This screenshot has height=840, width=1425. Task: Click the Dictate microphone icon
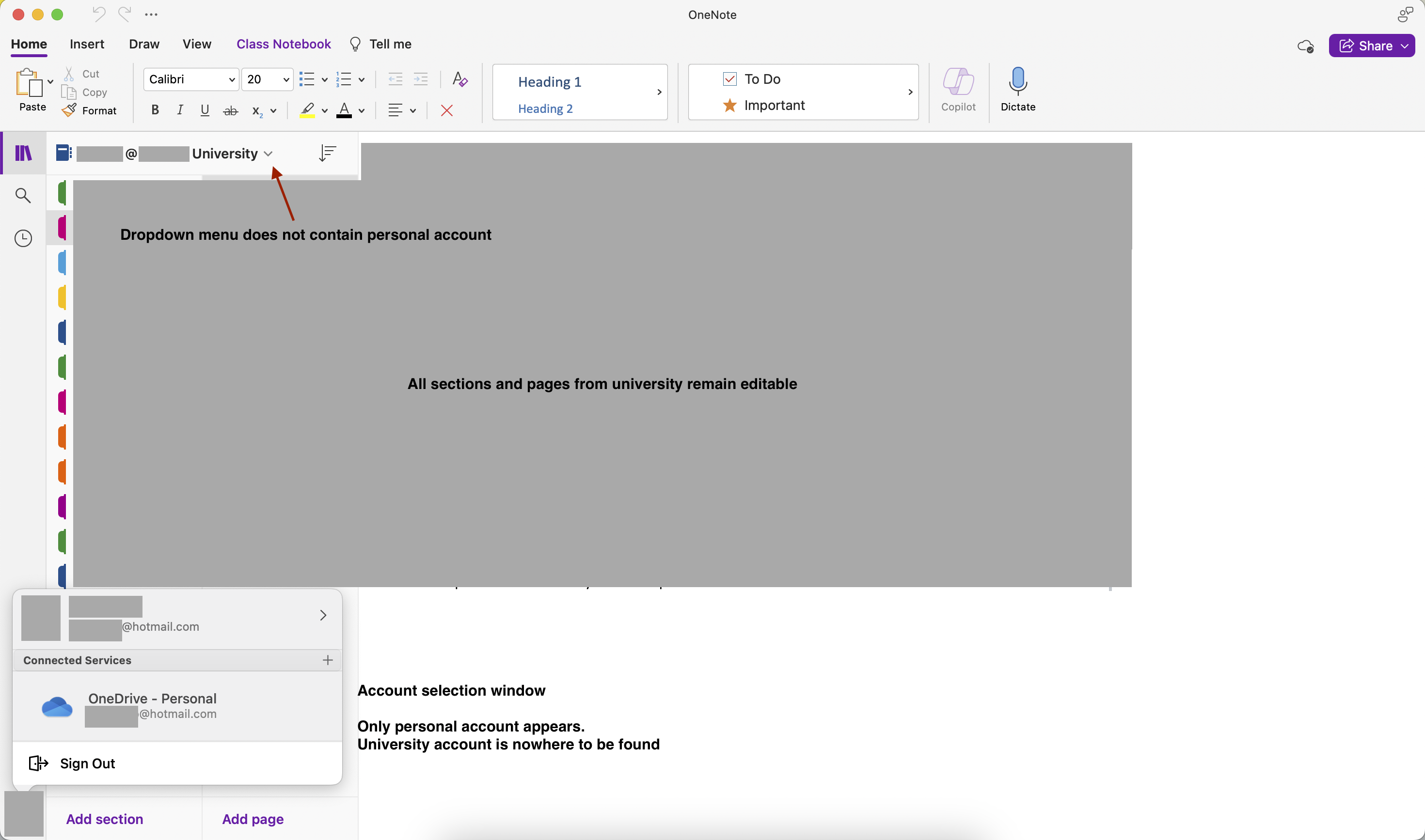click(1017, 81)
